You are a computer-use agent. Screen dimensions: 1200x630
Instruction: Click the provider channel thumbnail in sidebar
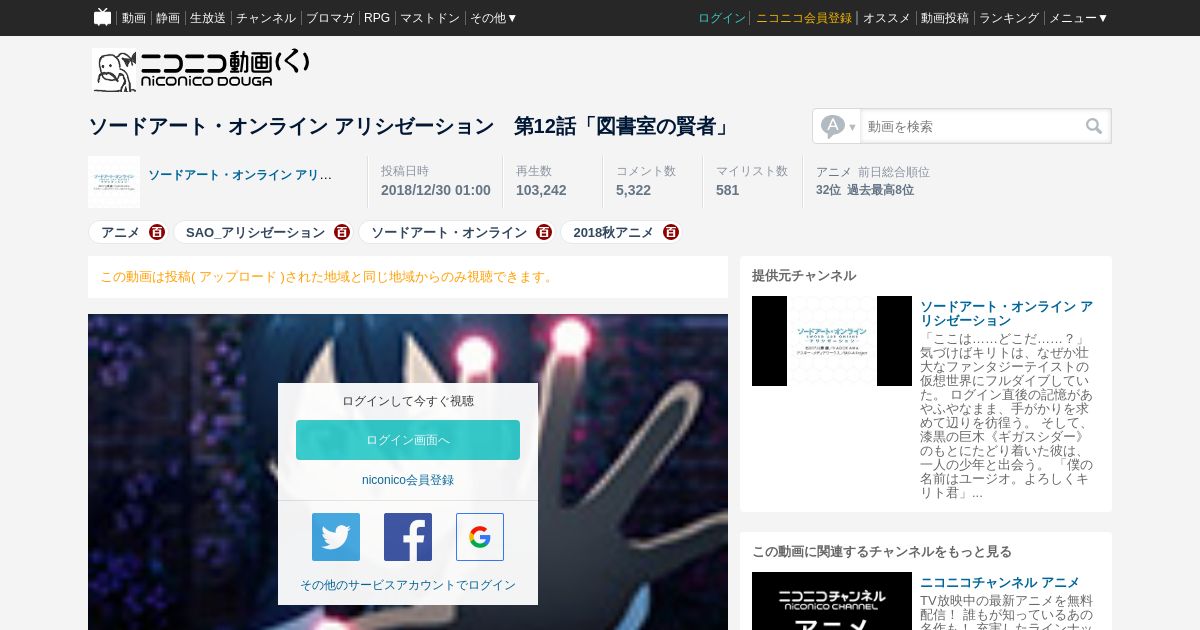(x=832, y=341)
